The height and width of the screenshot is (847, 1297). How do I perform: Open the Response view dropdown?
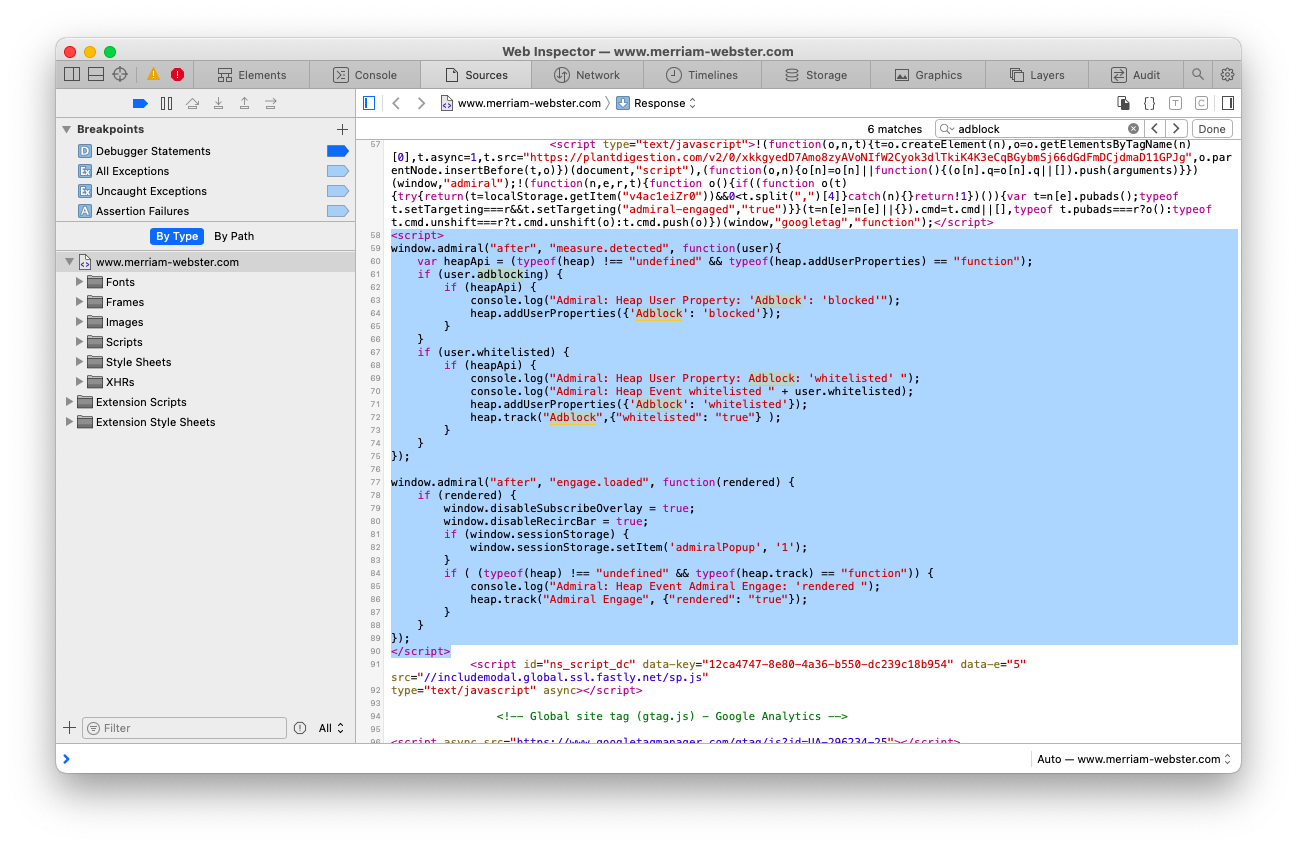click(x=656, y=103)
